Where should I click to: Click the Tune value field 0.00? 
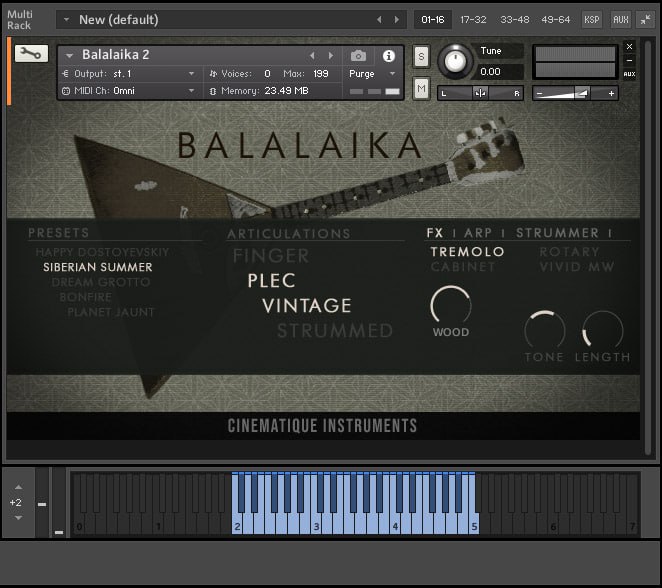[500, 72]
